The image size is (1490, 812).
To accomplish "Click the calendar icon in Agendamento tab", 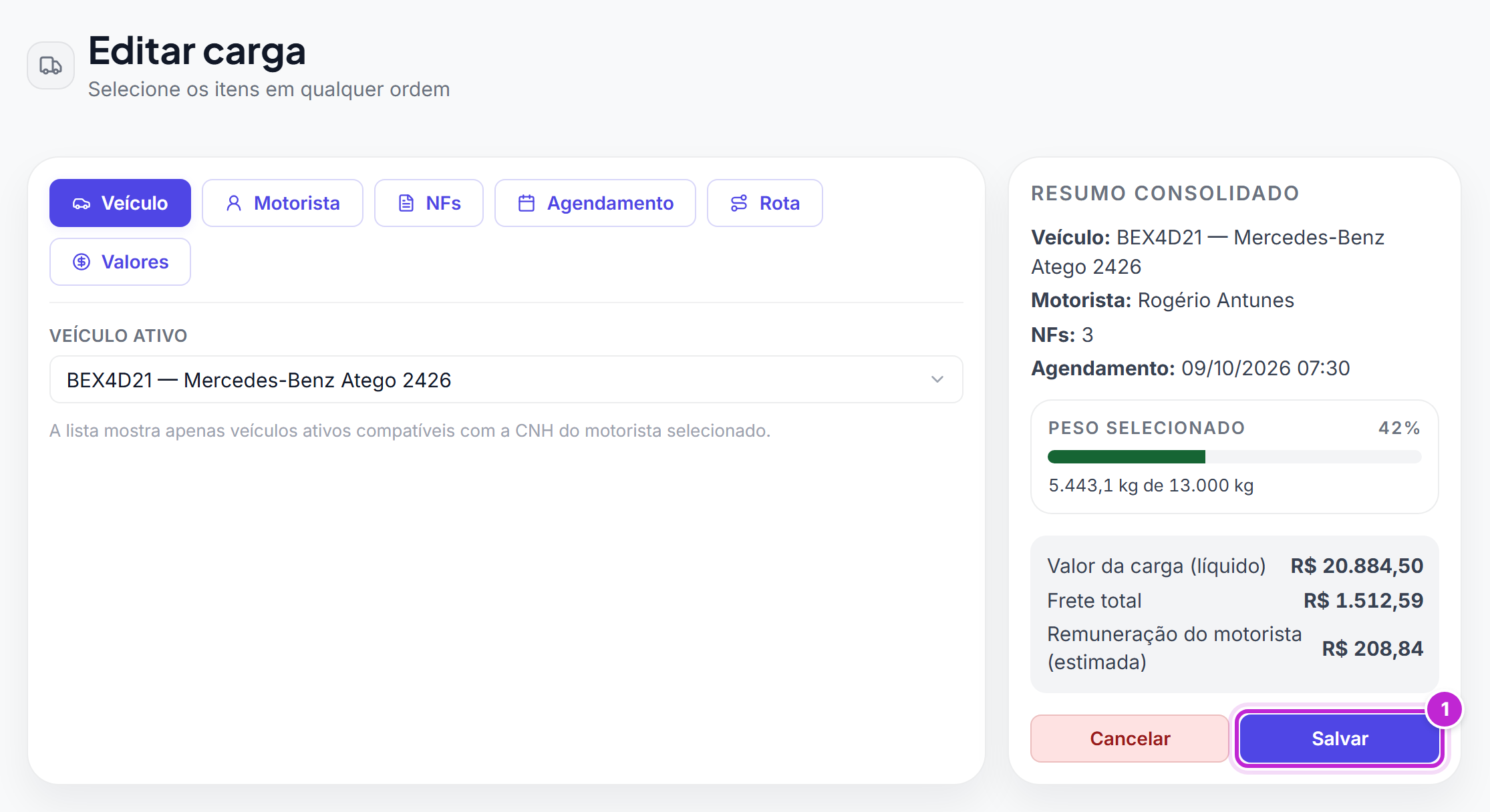I will tap(527, 203).
